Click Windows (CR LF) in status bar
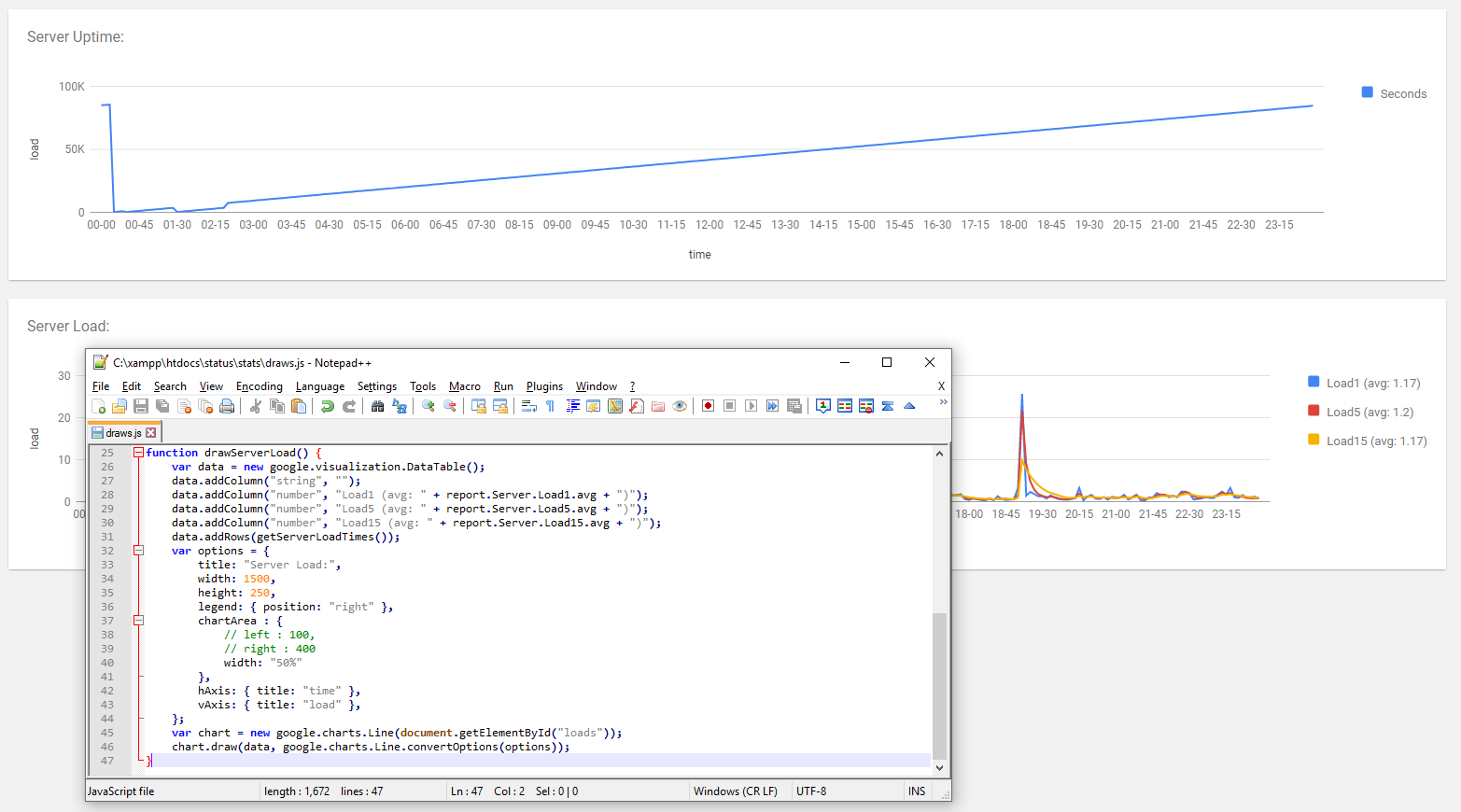The image size is (1461, 812). [736, 791]
